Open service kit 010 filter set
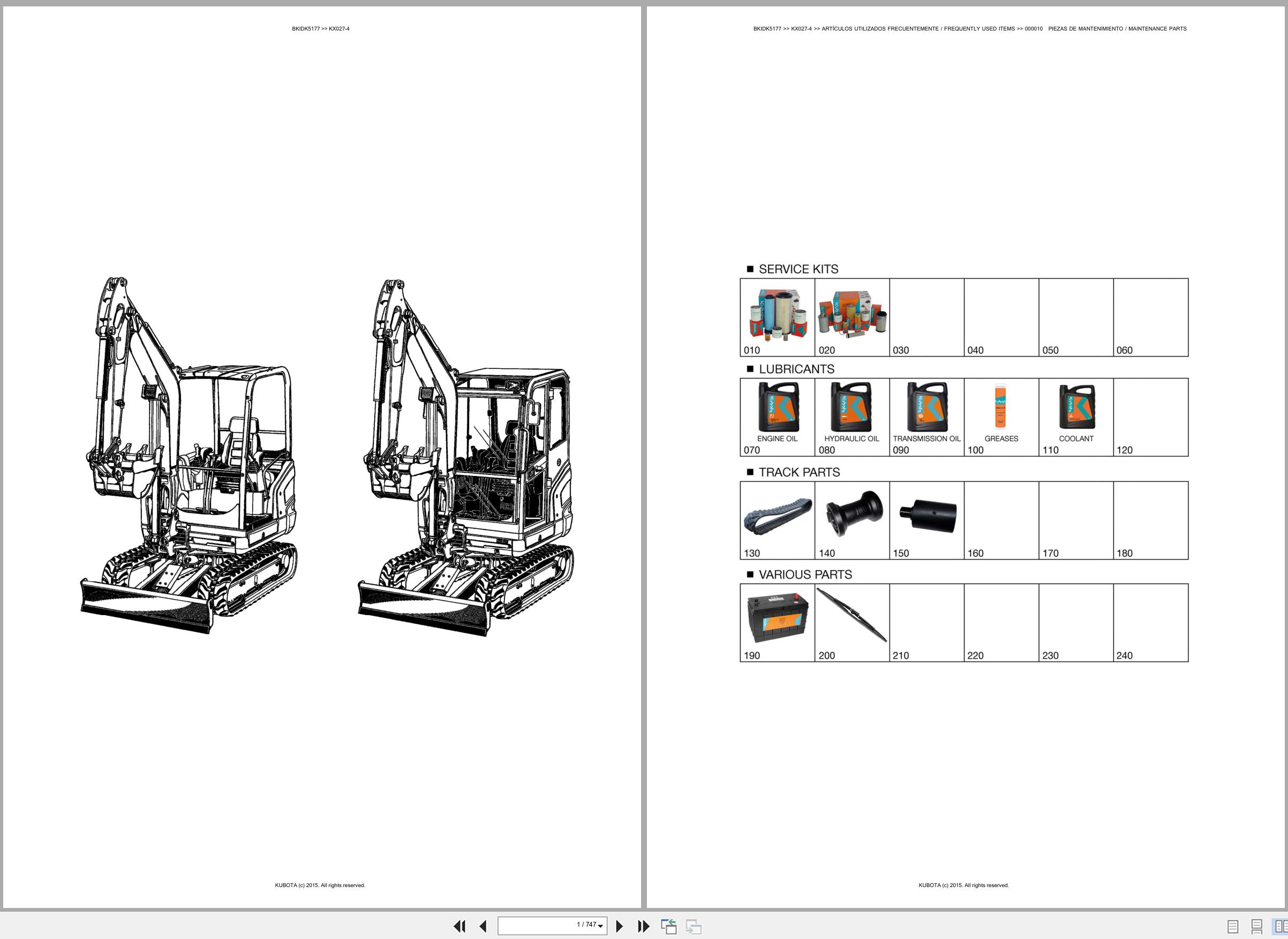Viewport: 1288px width, 939px height. (777, 317)
